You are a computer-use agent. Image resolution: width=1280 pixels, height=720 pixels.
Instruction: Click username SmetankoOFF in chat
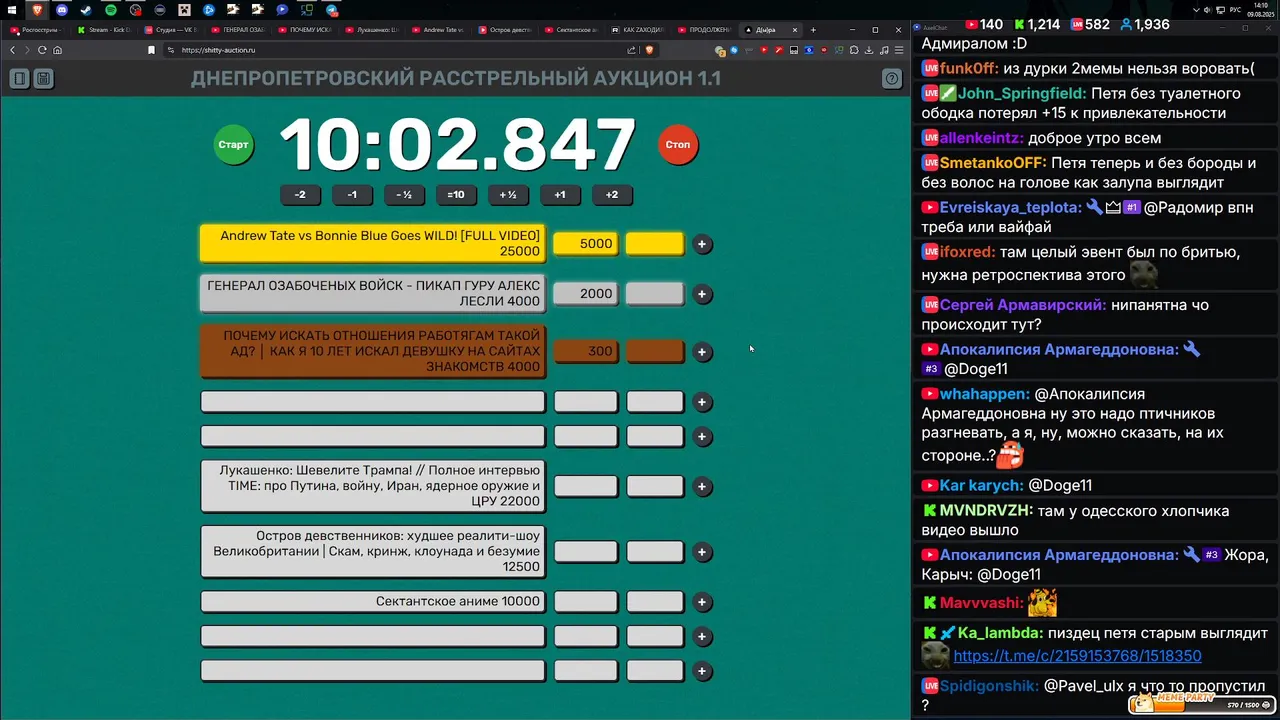coord(992,163)
